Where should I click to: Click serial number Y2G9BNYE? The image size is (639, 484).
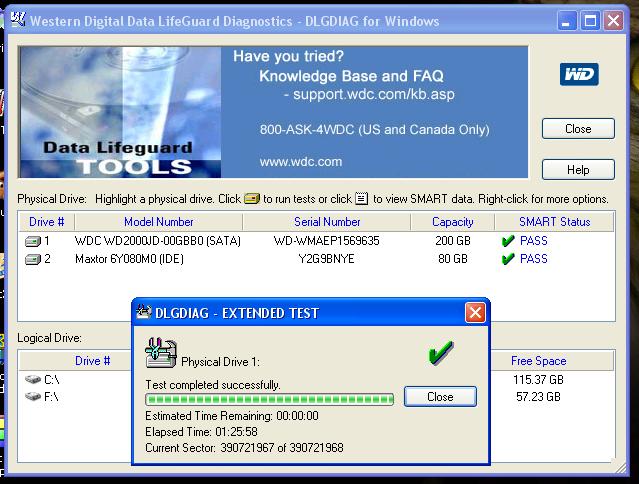pyautogui.click(x=326, y=259)
